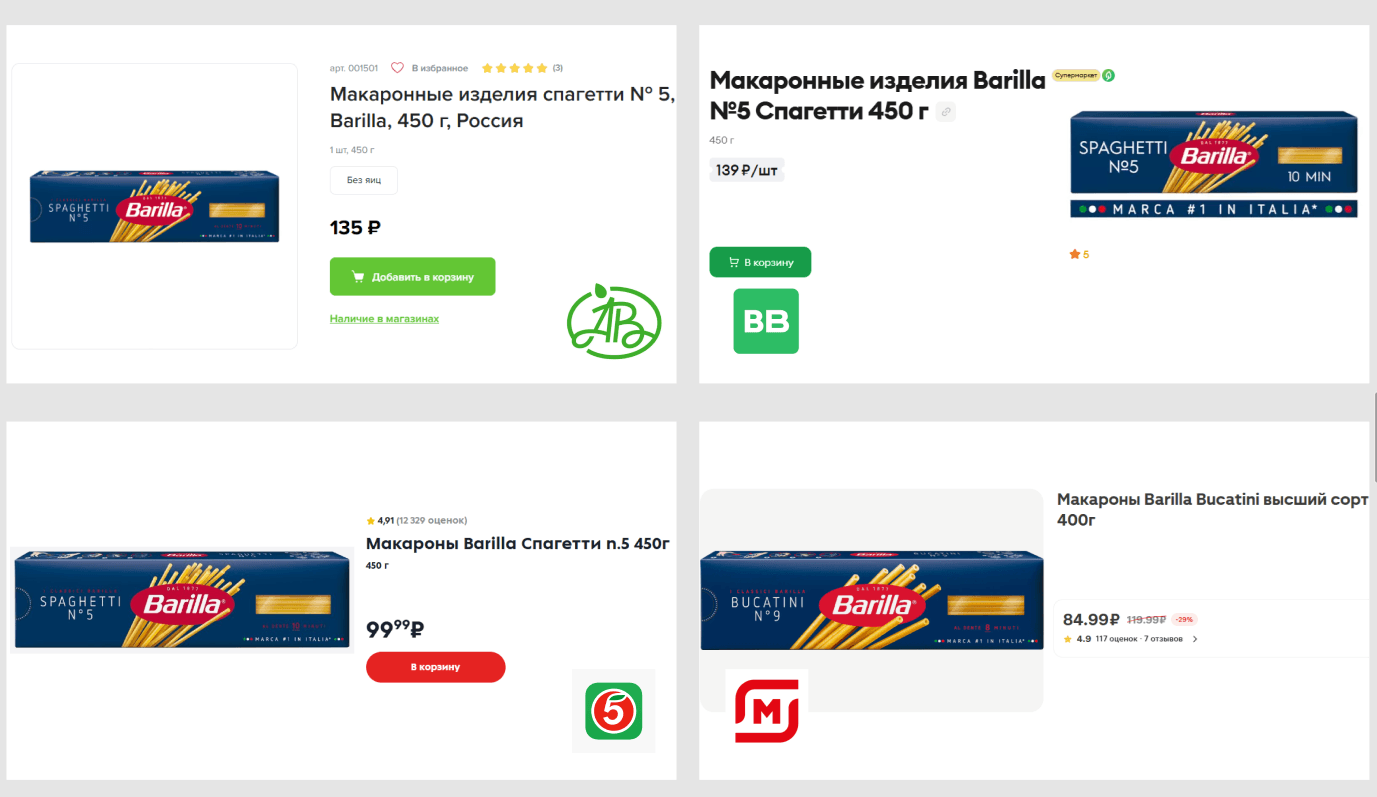Click the dark green 'В корзину' button
The image size is (1377, 797).
coord(760,262)
